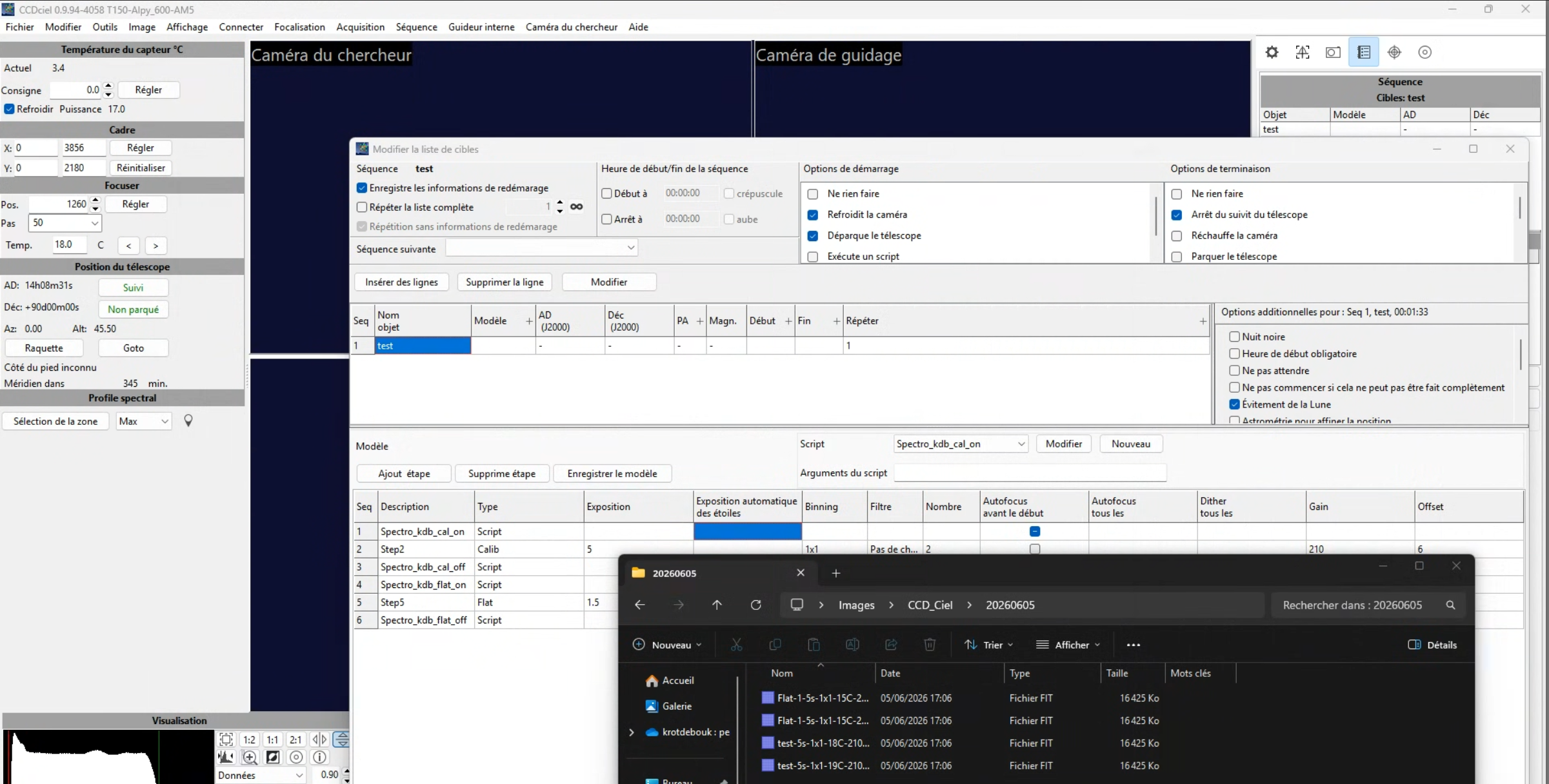Screen dimensions: 1549x784
Task: Open the Aide menu
Action: point(638,27)
